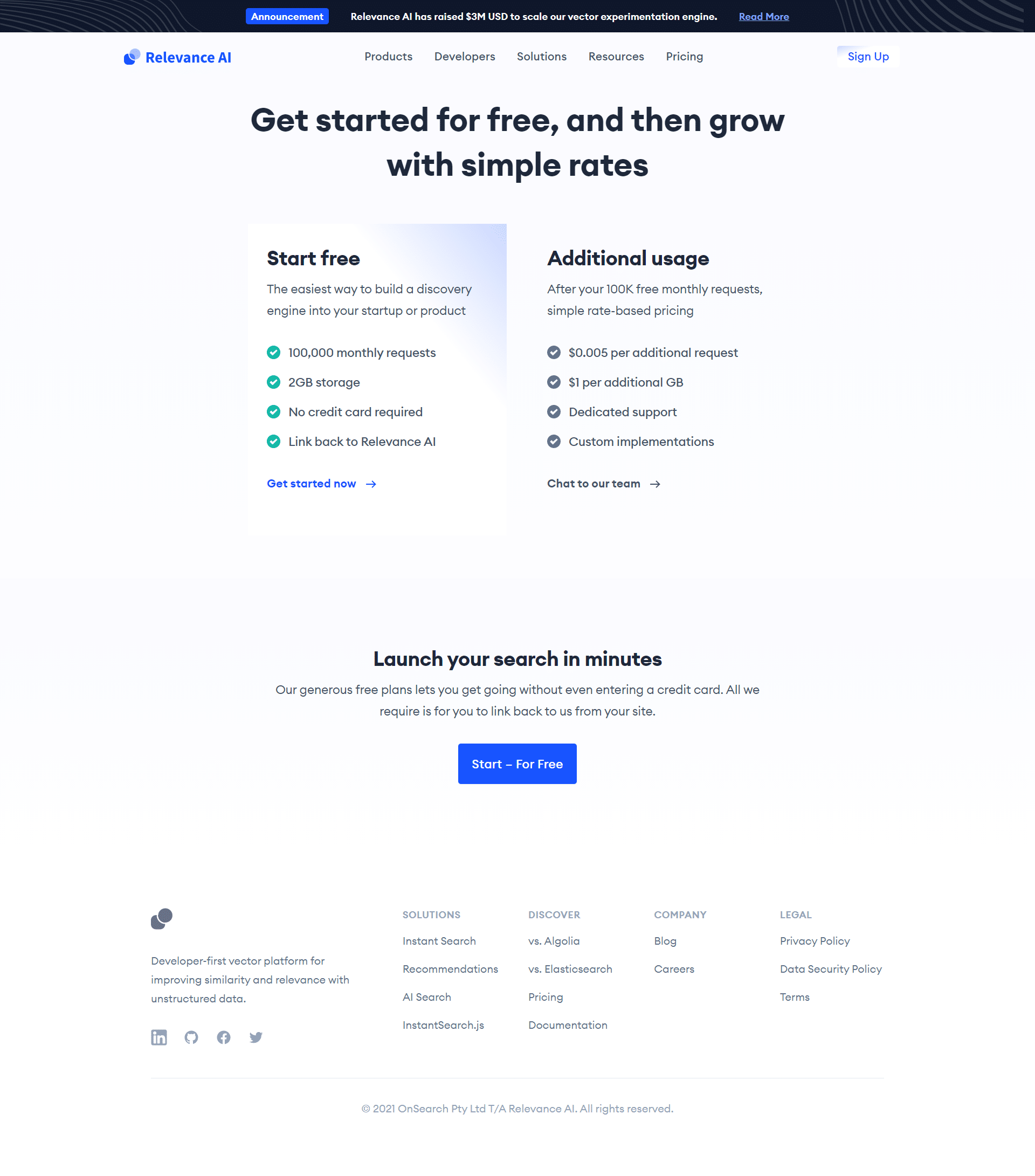Viewport: 1035px width, 1176px height.
Task: Expand the Resources navigation dropdown
Action: pos(616,56)
